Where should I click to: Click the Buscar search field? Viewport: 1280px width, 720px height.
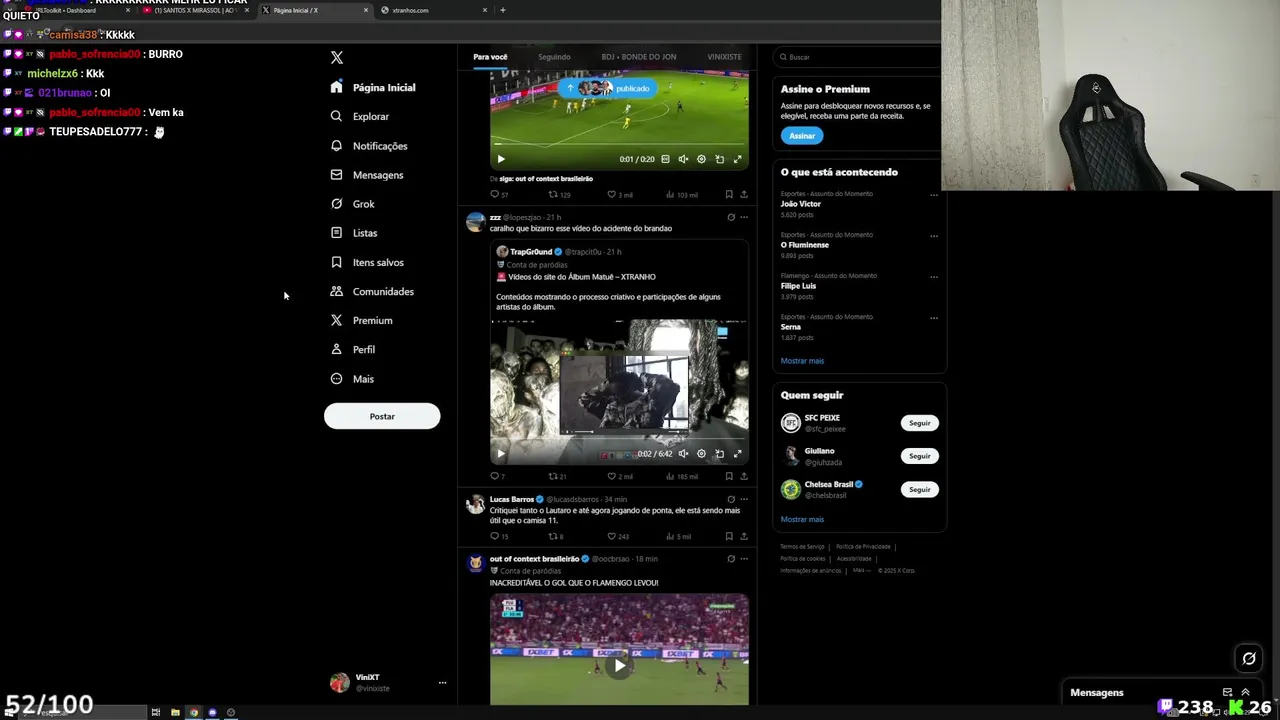[859, 57]
